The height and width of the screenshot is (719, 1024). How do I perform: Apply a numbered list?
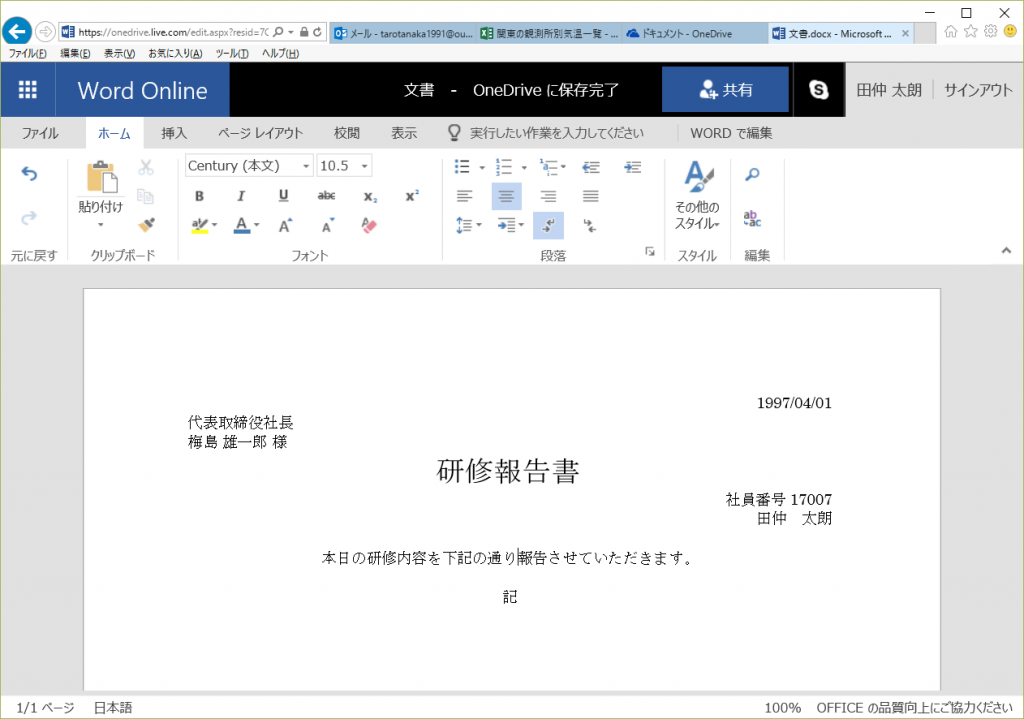click(x=504, y=167)
